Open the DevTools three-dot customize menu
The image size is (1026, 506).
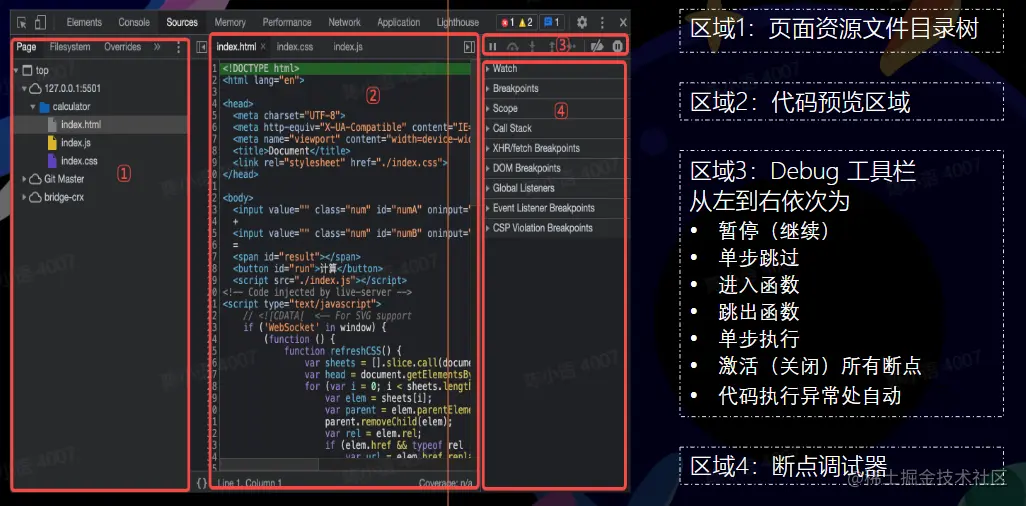click(x=602, y=22)
